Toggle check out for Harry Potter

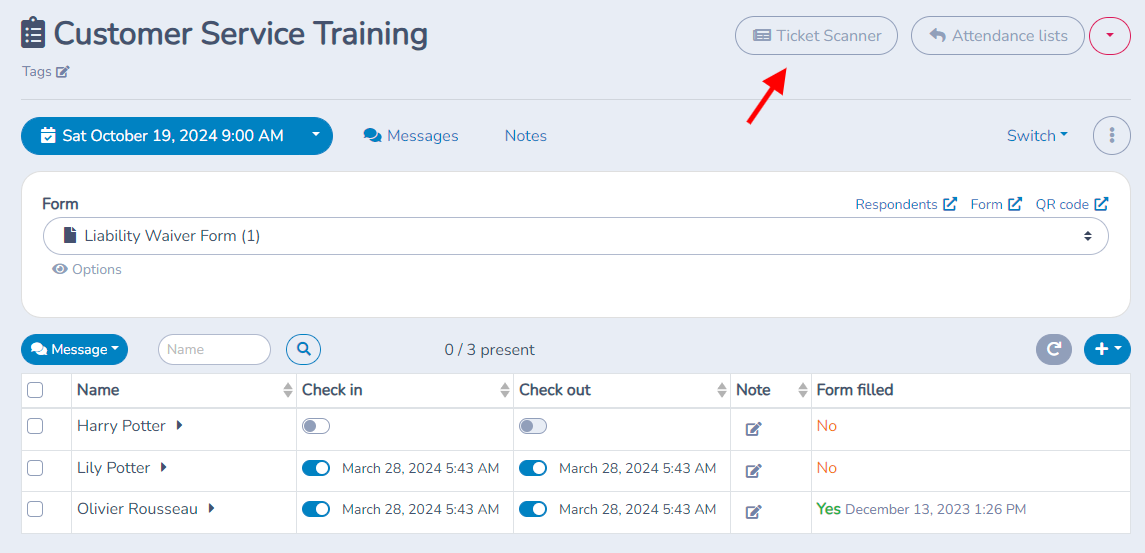coord(533,427)
